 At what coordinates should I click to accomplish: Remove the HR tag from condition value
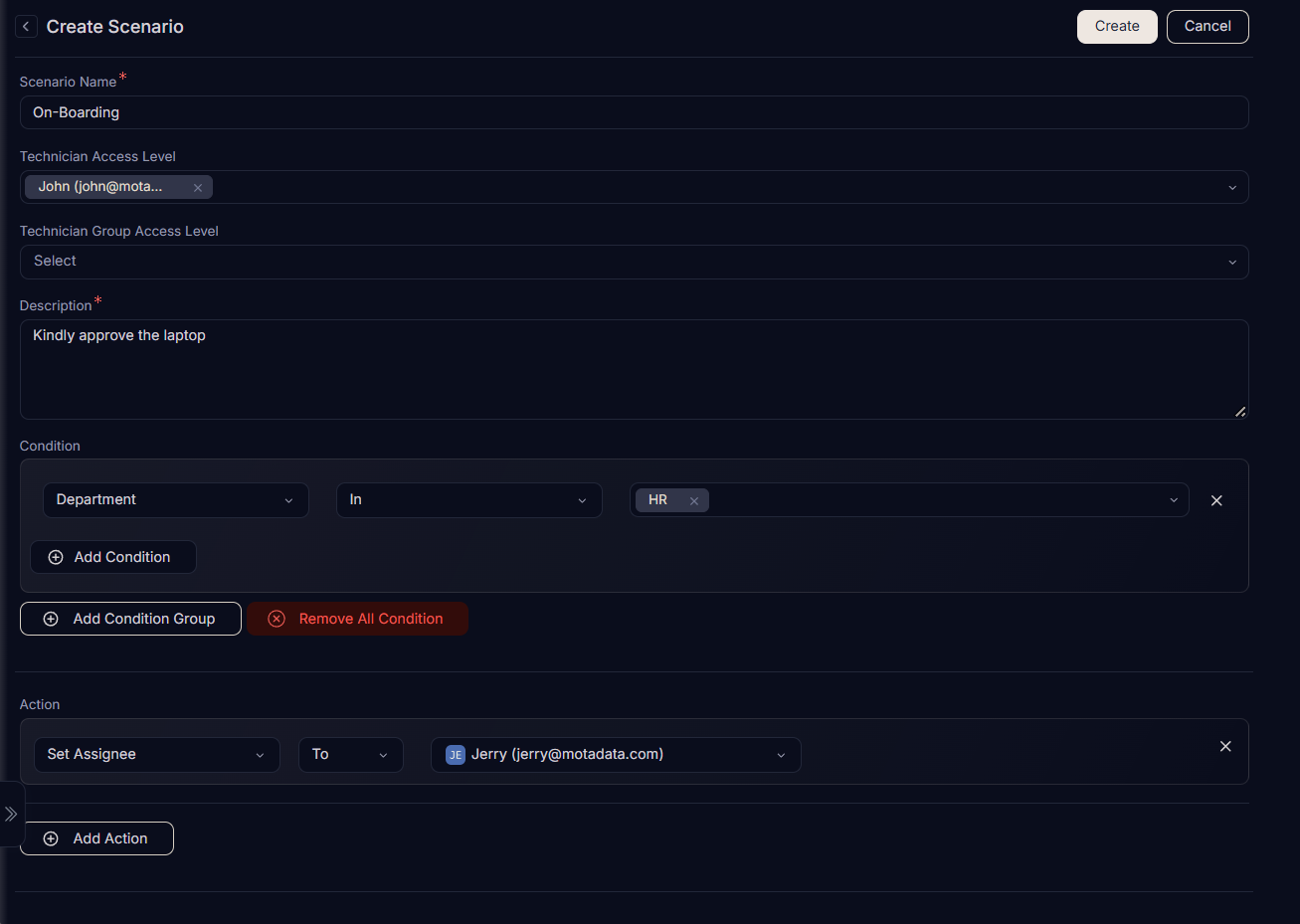coord(694,501)
